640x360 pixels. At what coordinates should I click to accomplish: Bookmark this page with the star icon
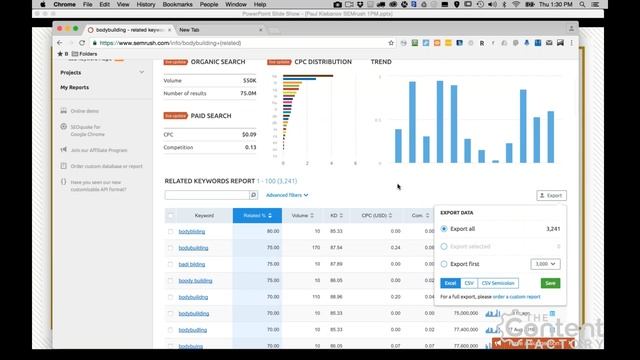pos(391,43)
